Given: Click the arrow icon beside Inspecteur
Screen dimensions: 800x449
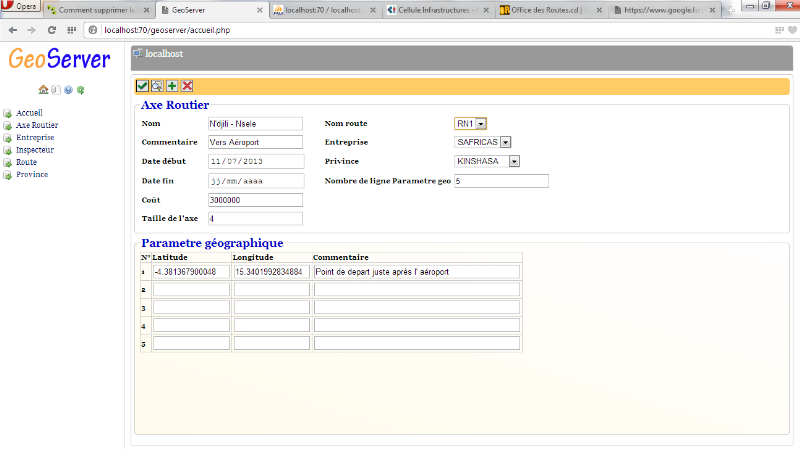Looking at the screenshot, I should pyautogui.click(x=8, y=150).
